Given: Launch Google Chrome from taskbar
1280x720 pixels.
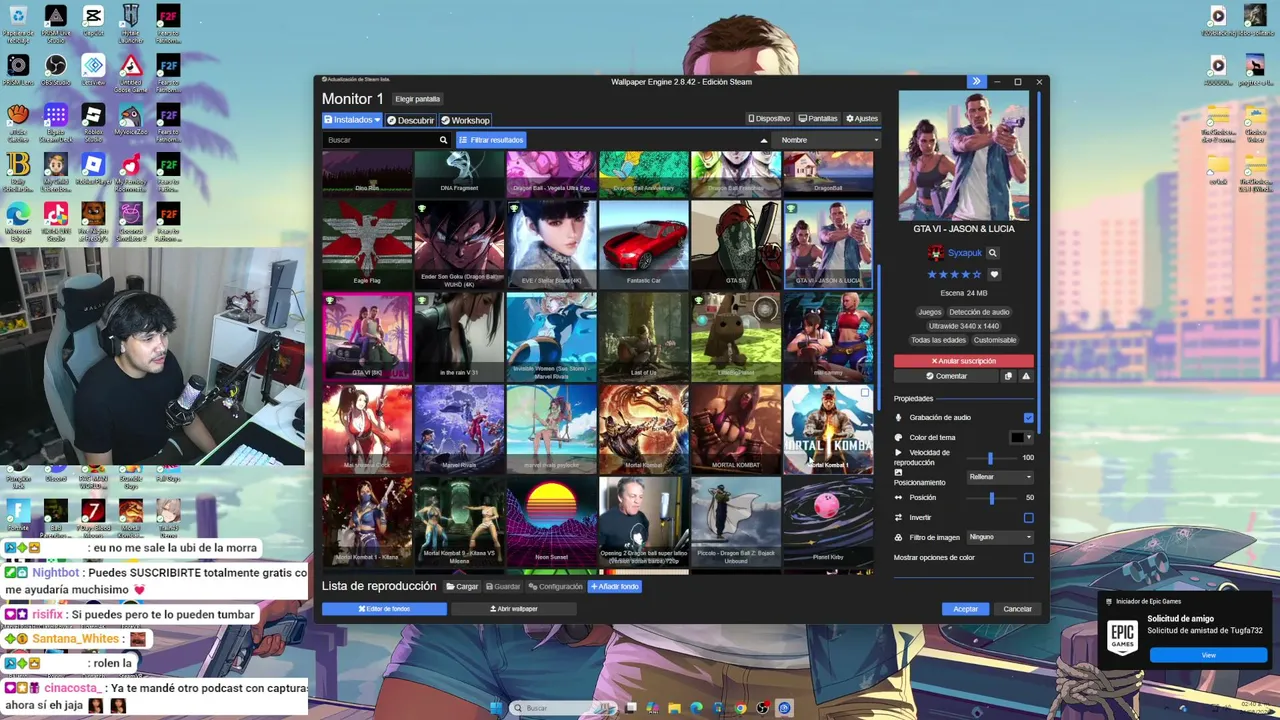Looking at the screenshot, I should pyautogui.click(x=740, y=708).
